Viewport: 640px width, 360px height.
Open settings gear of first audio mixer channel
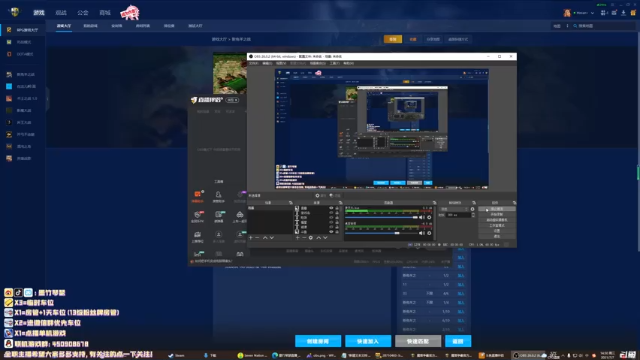click(x=429, y=218)
